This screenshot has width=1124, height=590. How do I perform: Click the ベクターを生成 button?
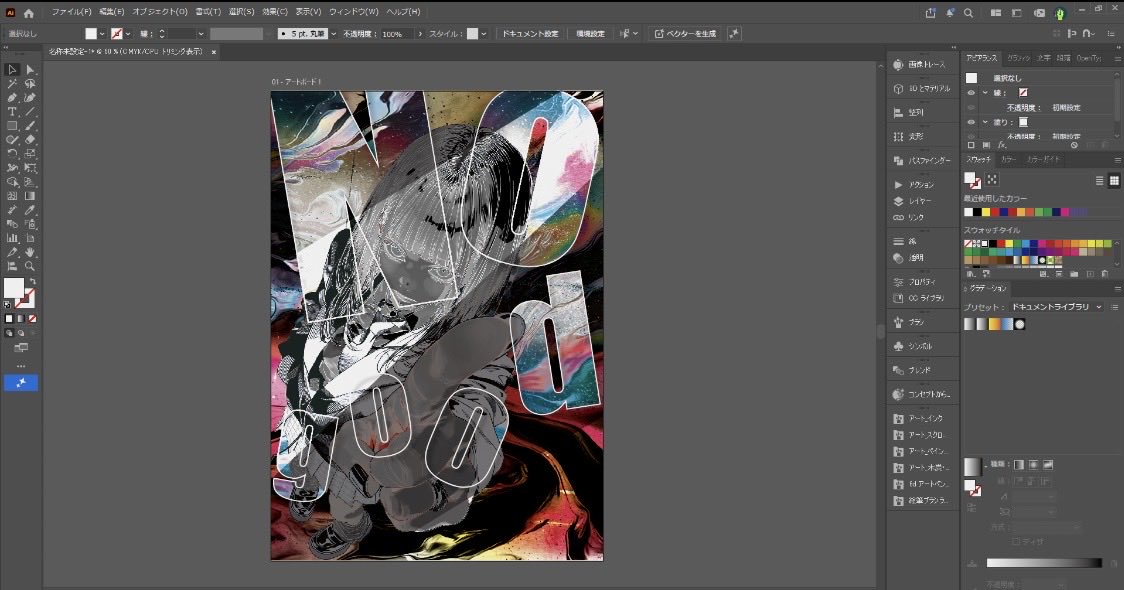(685, 34)
